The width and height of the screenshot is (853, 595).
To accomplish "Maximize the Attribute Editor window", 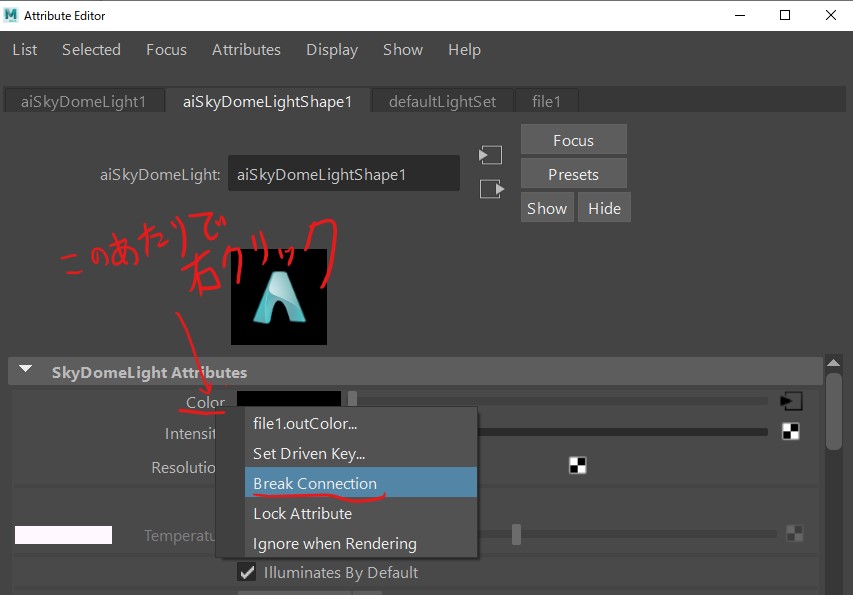I will (x=785, y=15).
